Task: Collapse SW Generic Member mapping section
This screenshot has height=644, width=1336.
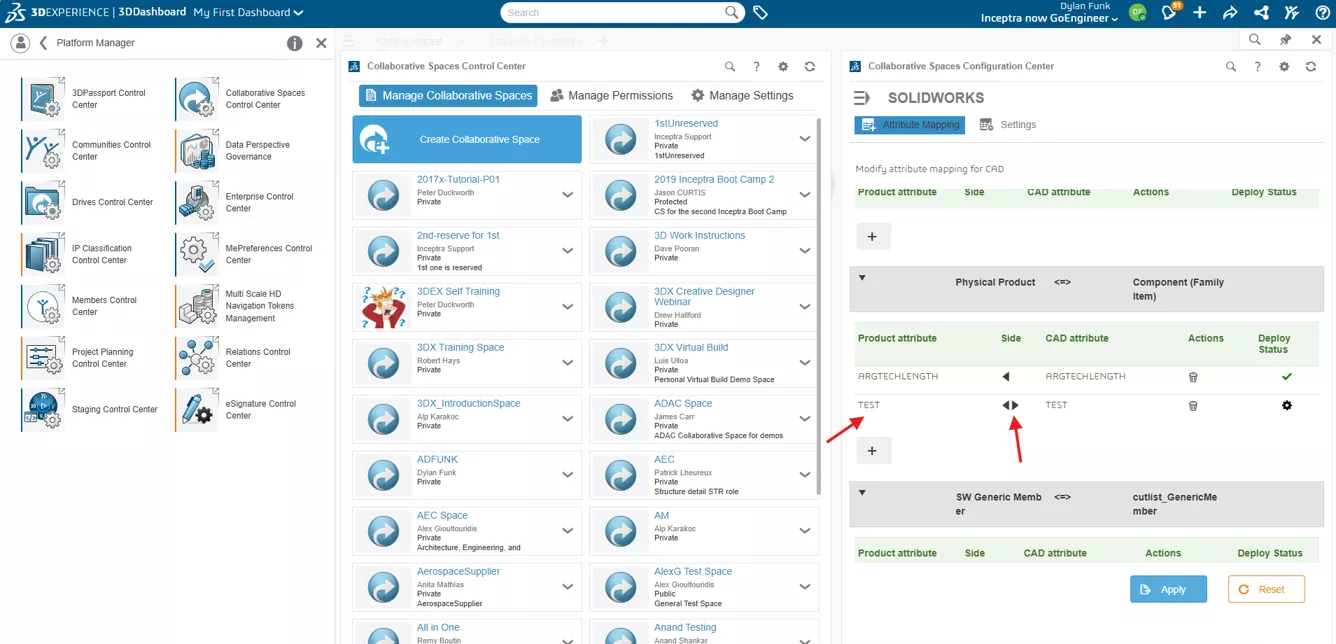Action: [x=862, y=493]
